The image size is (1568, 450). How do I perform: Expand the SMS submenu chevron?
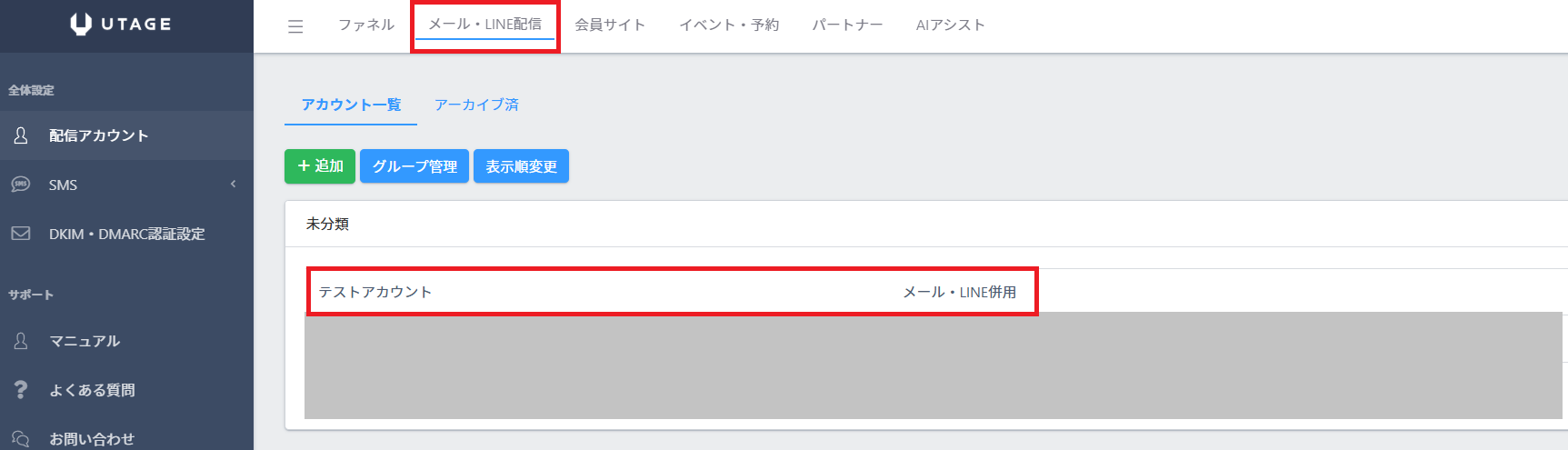234,185
